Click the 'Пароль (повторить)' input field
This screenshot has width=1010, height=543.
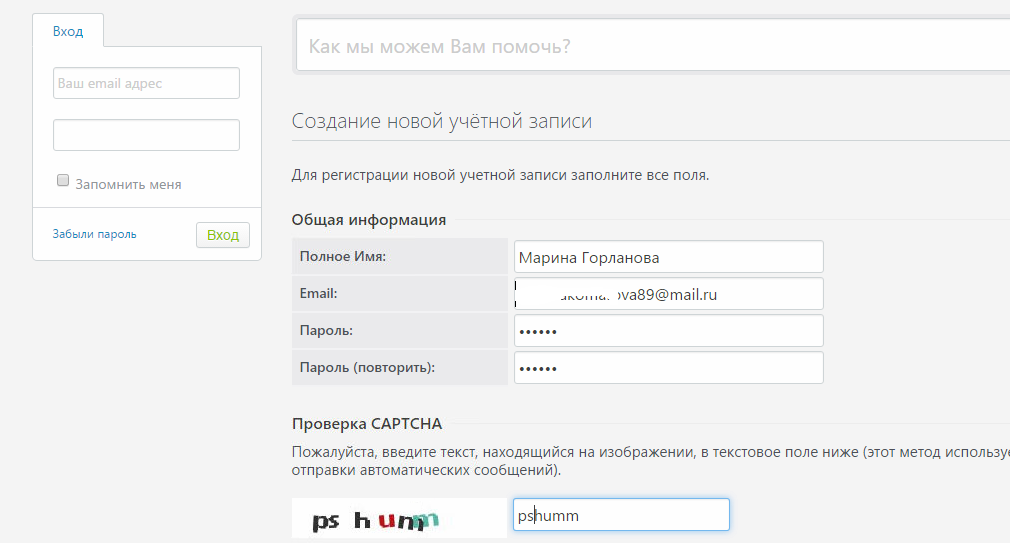tap(668, 368)
